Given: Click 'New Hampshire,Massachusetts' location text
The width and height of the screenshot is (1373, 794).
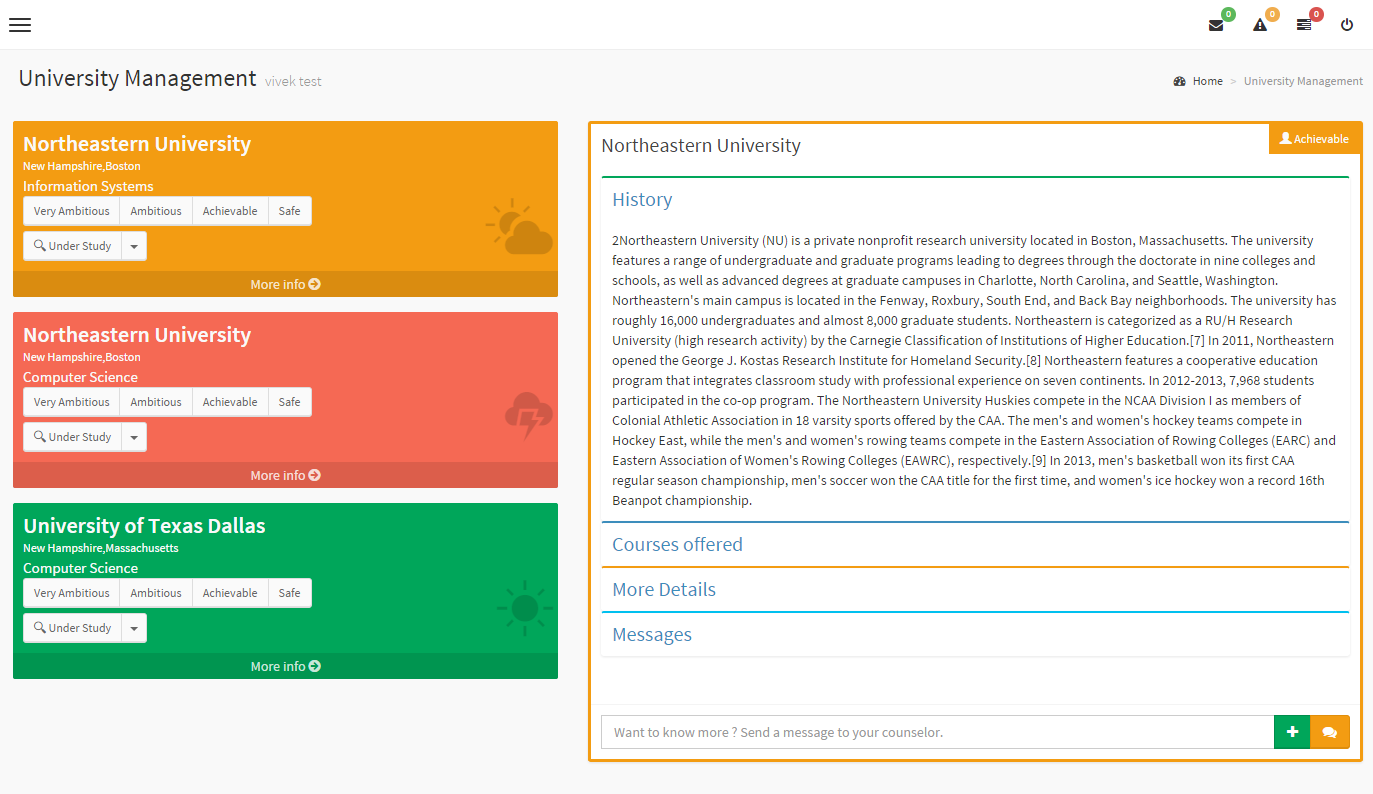Looking at the screenshot, I should [101, 548].
